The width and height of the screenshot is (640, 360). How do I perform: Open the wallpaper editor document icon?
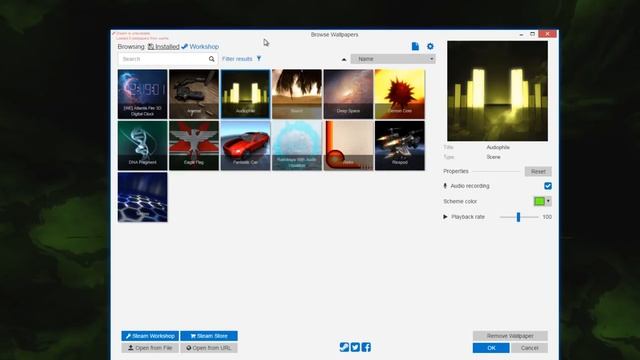point(415,47)
